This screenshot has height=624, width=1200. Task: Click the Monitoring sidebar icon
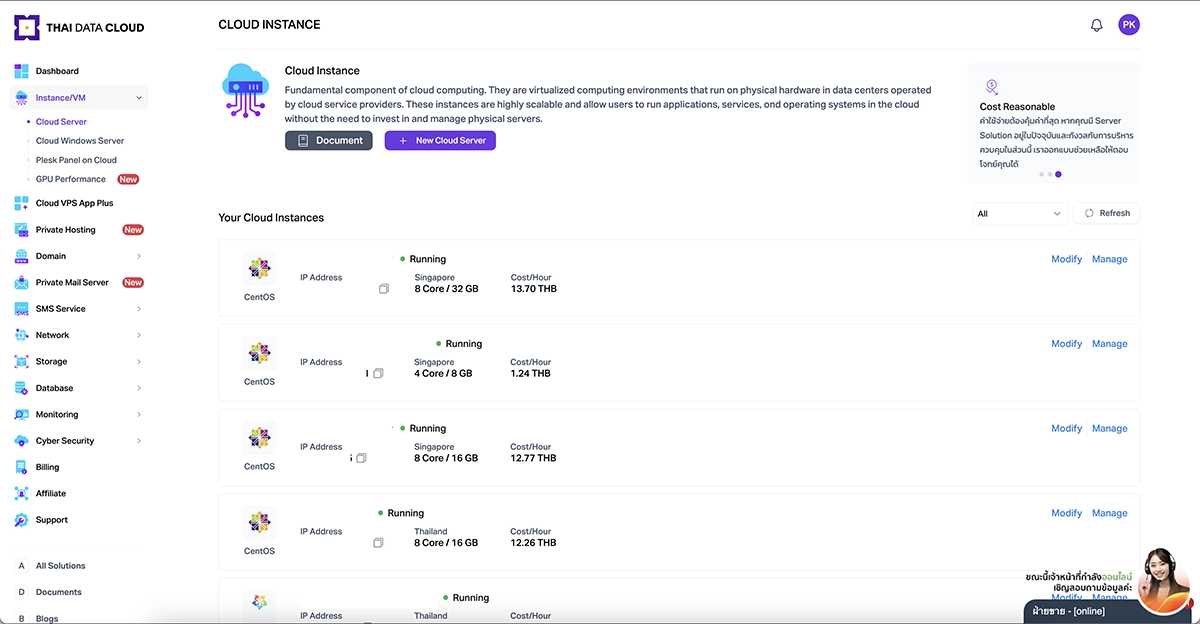(x=21, y=414)
